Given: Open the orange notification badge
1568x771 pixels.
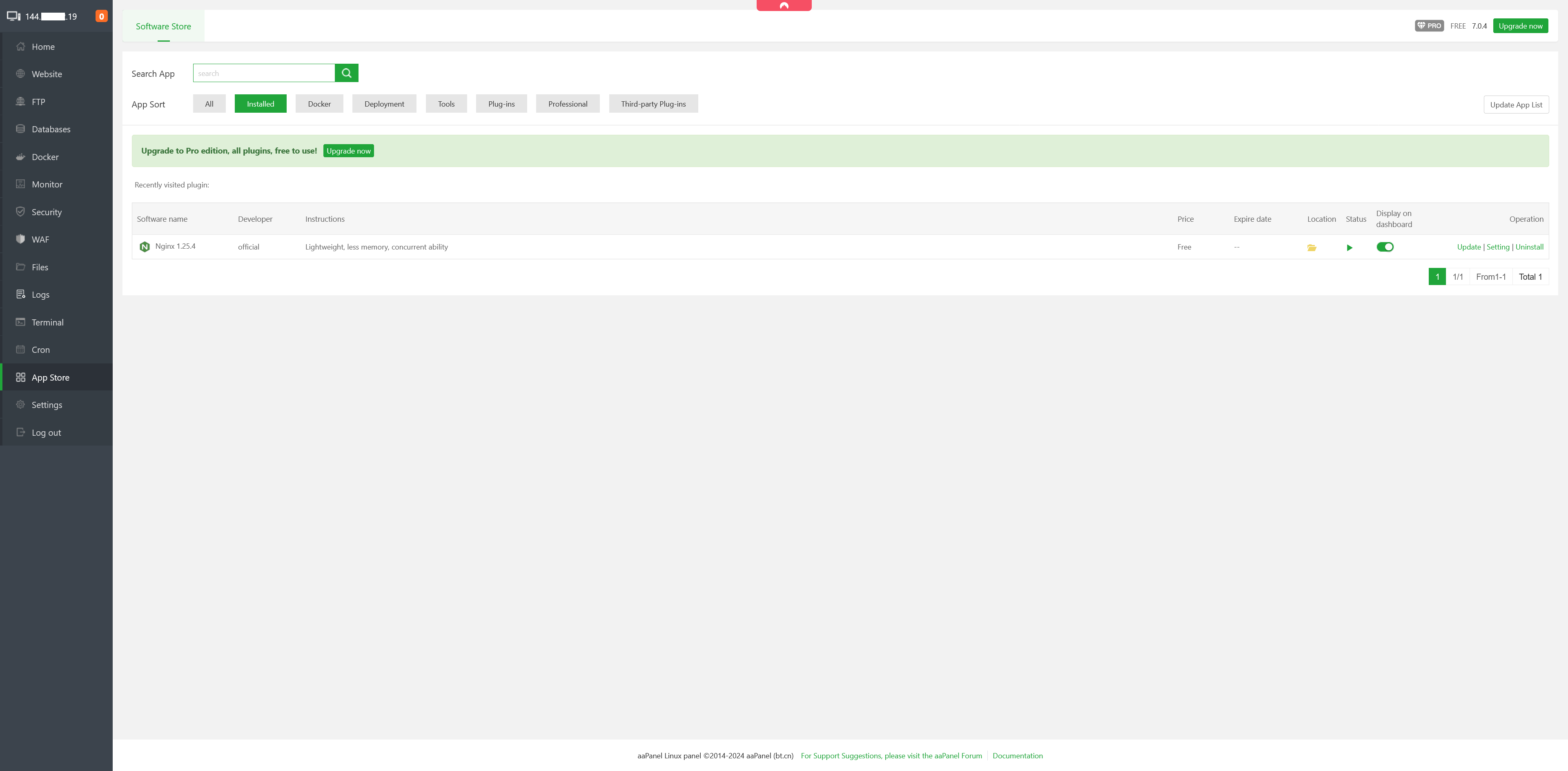Looking at the screenshot, I should (x=102, y=16).
